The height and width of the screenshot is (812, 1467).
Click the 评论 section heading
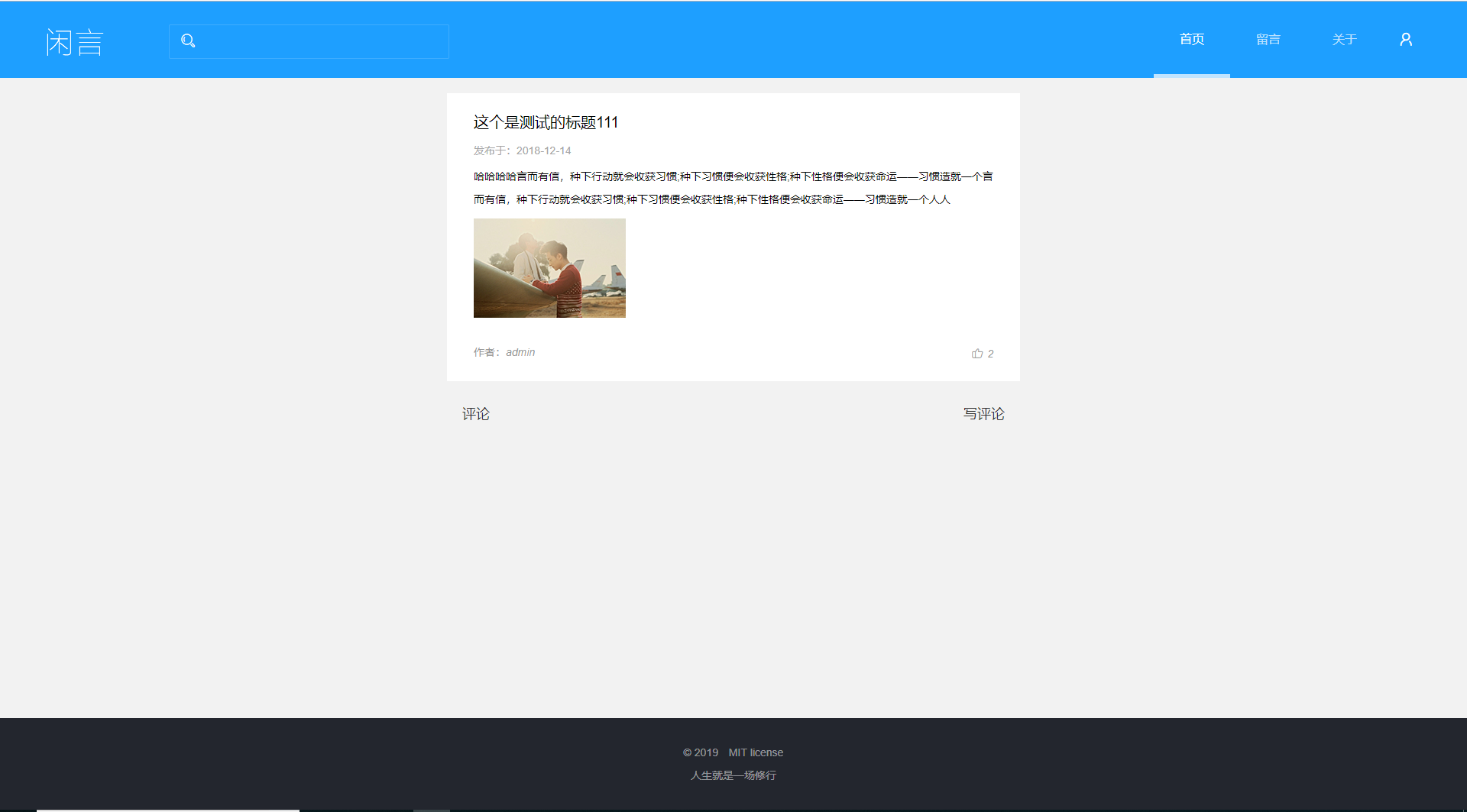pyautogui.click(x=475, y=414)
